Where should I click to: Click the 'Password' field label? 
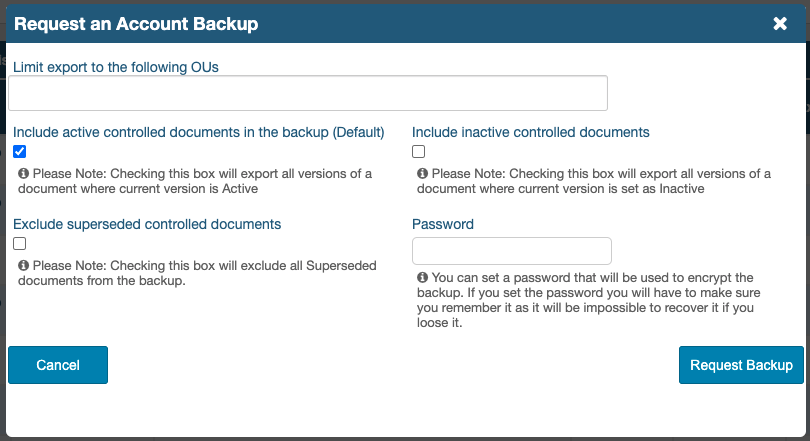tap(443, 224)
